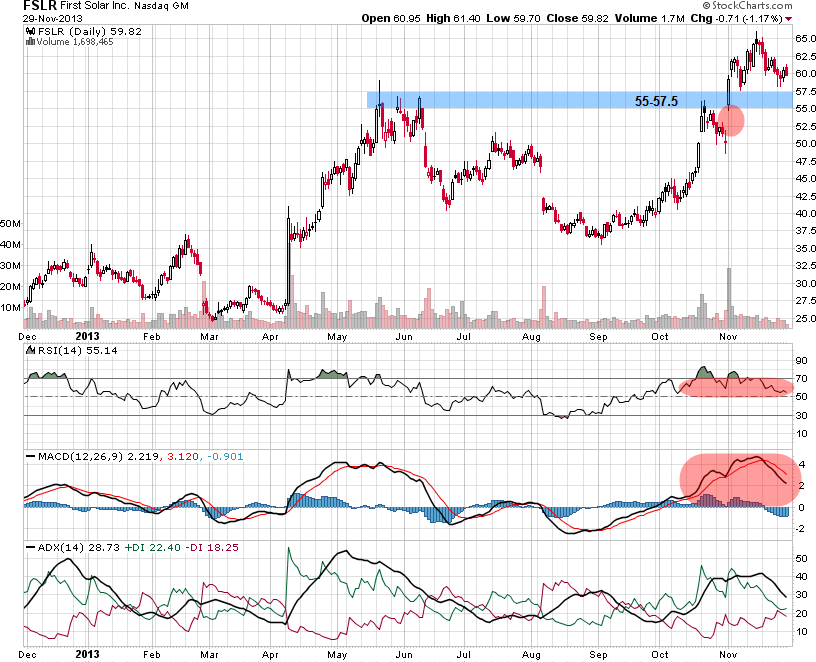The image size is (816, 662).
Task: Click the 50M volume axis label
Action: [10, 223]
